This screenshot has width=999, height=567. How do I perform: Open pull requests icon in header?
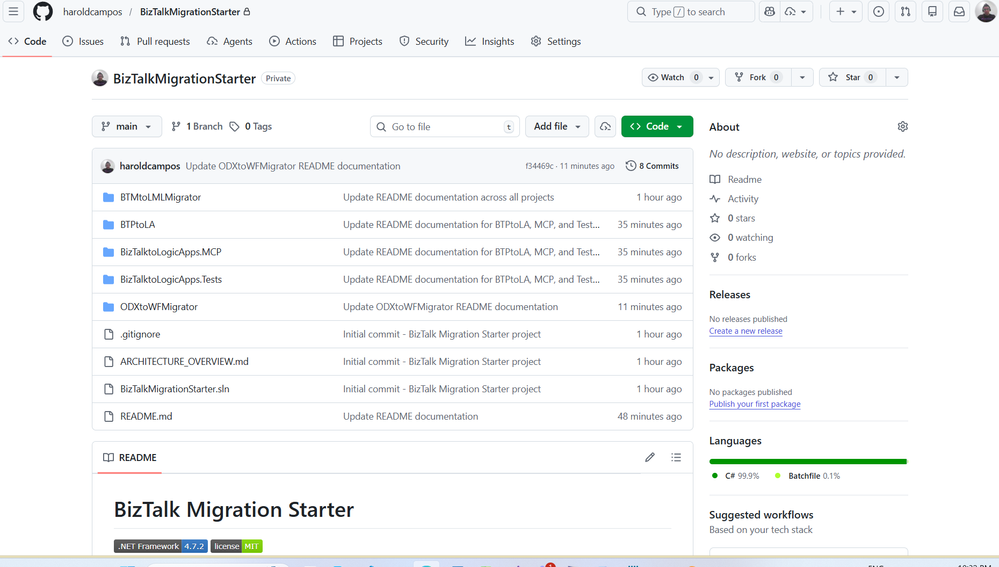905,11
